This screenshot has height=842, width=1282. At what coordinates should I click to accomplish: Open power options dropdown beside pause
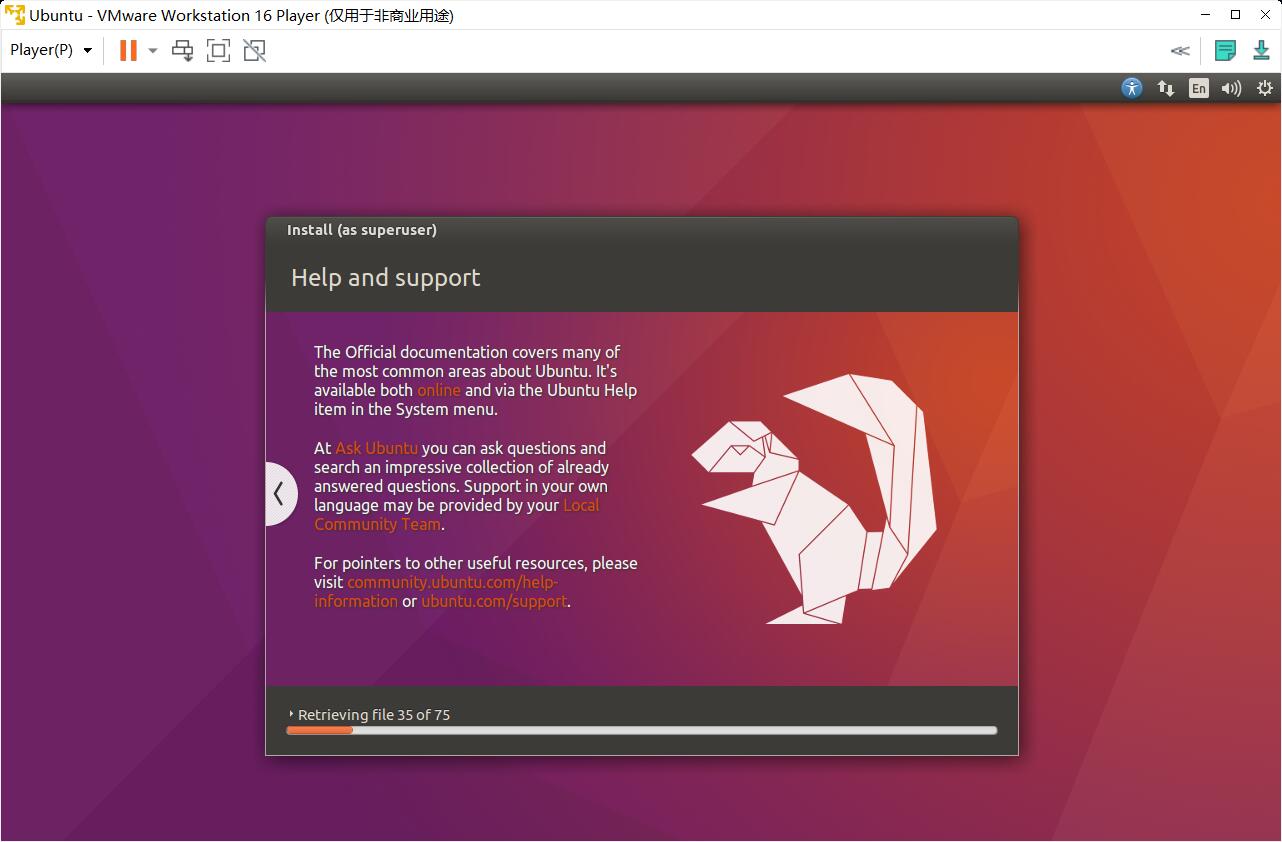pos(153,50)
